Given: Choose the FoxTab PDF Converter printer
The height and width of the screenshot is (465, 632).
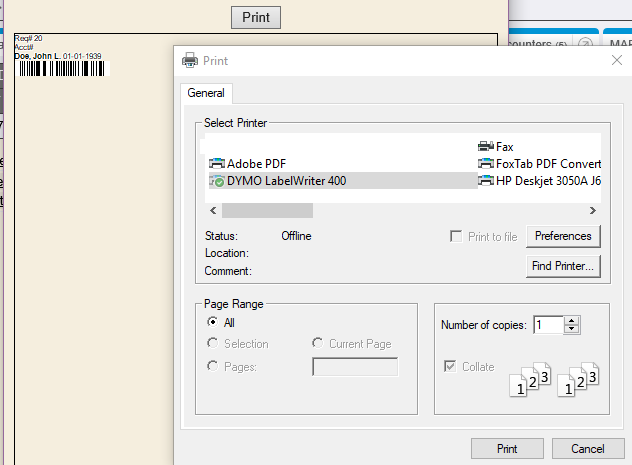Looking at the screenshot, I should coord(548,164).
